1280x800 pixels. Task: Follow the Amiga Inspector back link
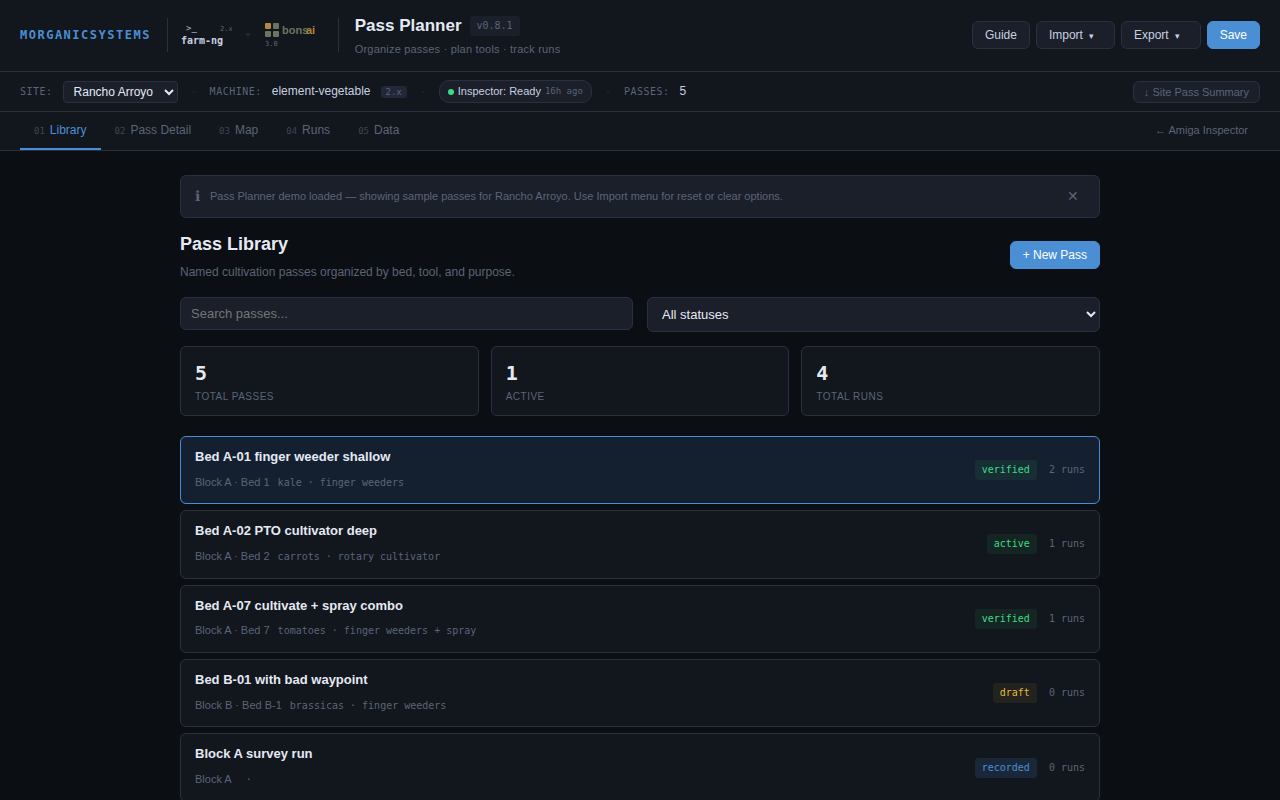click(1201, 130)
